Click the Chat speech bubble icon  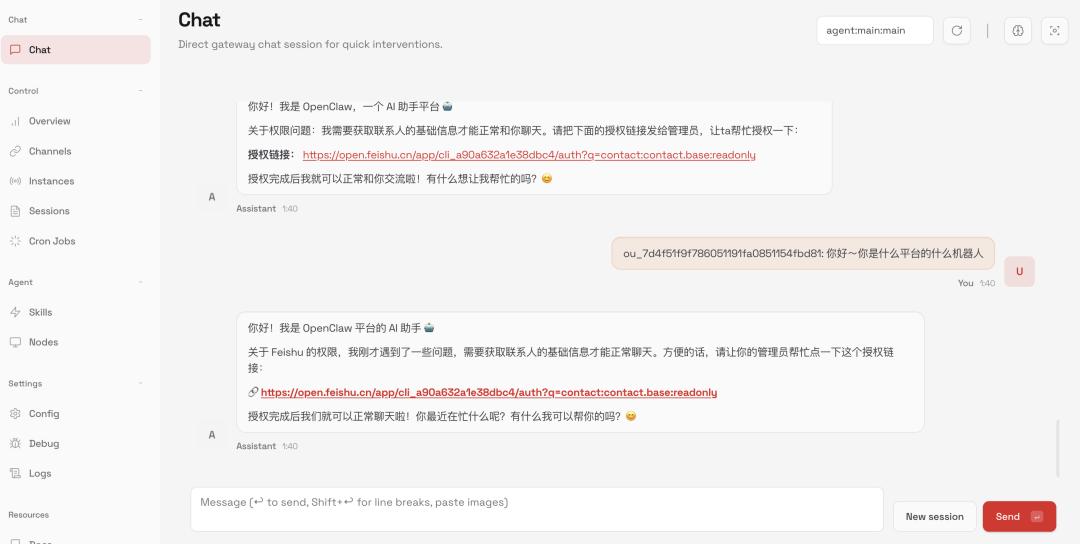(15, 50)
